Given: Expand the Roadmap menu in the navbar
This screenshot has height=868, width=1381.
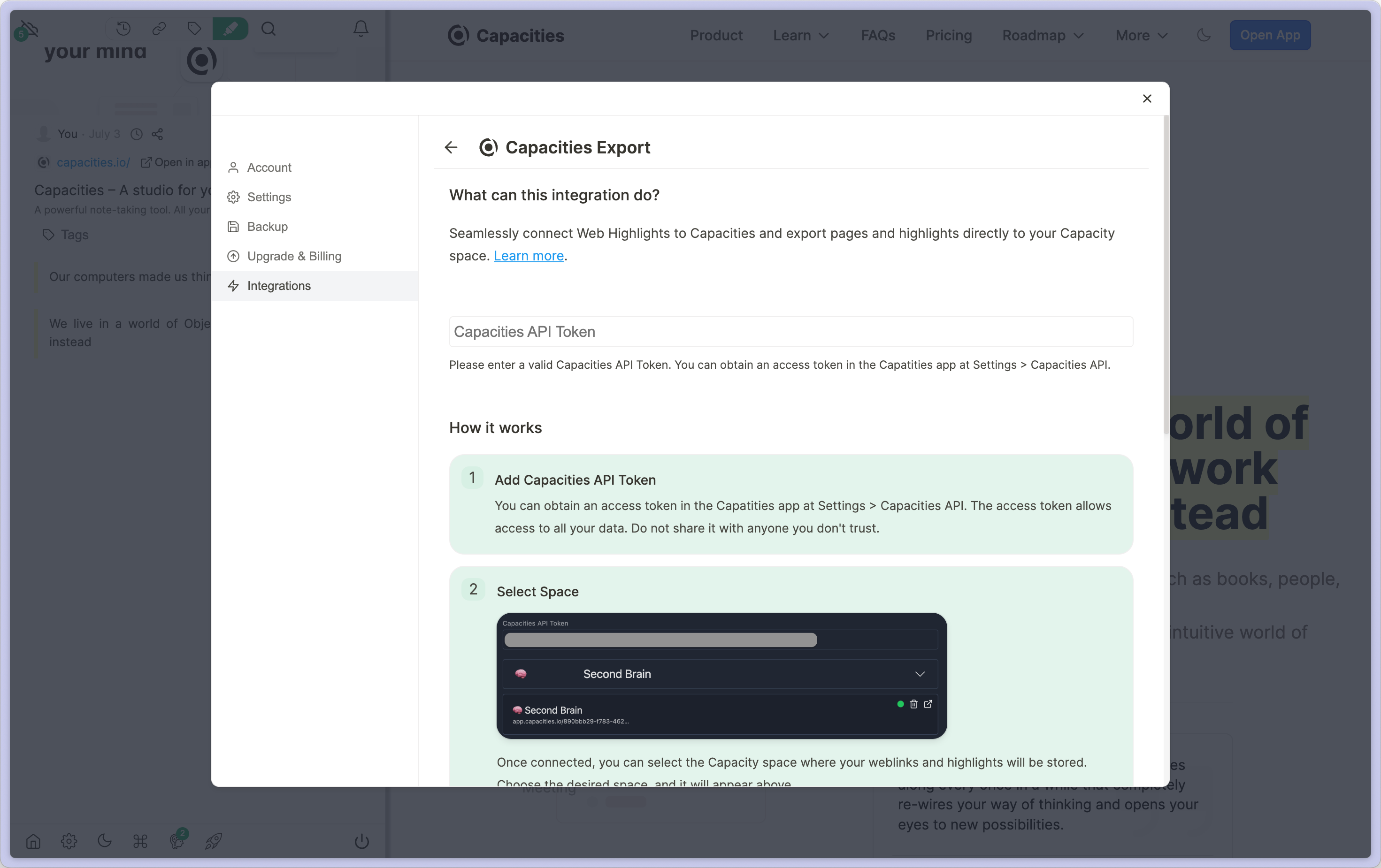Looking at the screenshot, I should [1042, 35].
